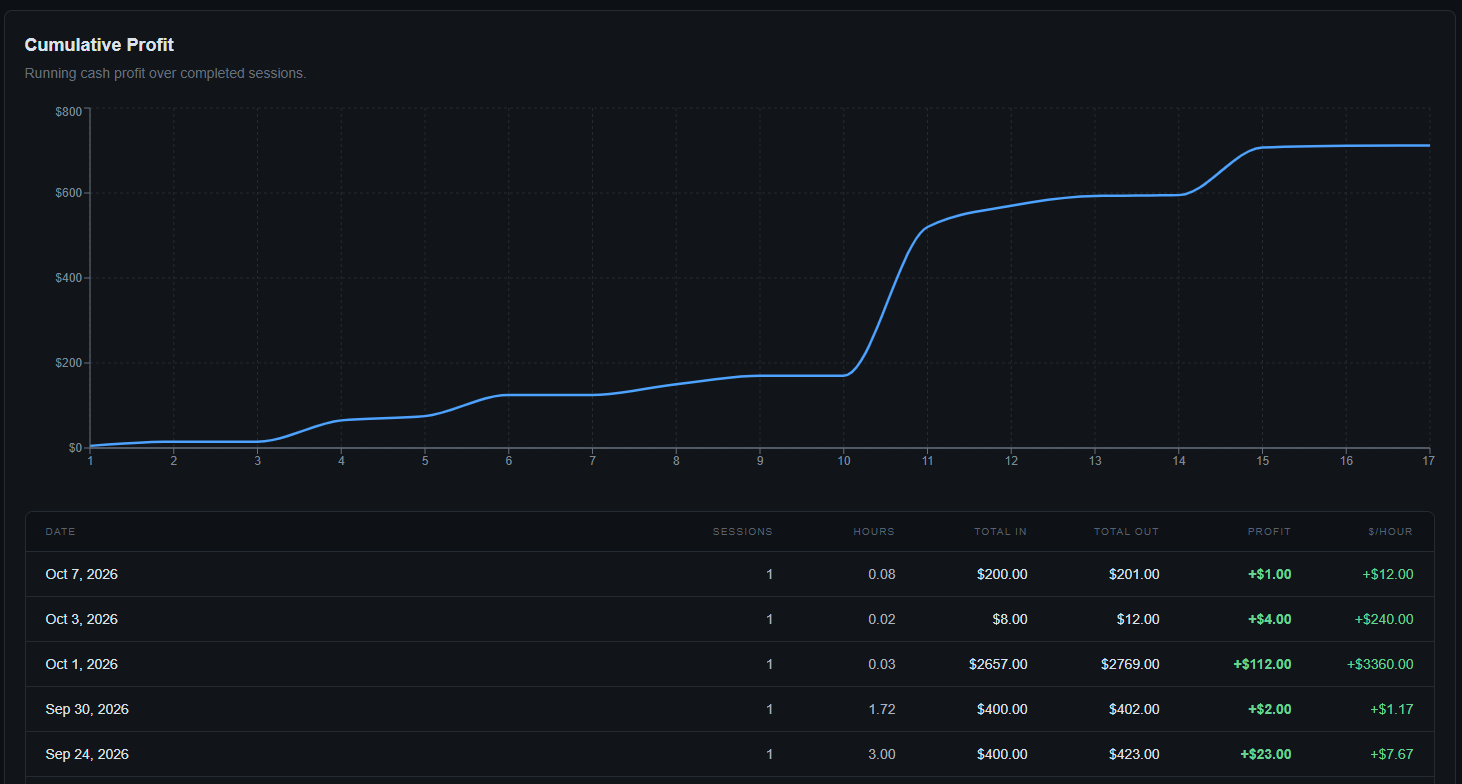
Task: Click the sessions count in the Oct 1 row
Action: (769, 664)
